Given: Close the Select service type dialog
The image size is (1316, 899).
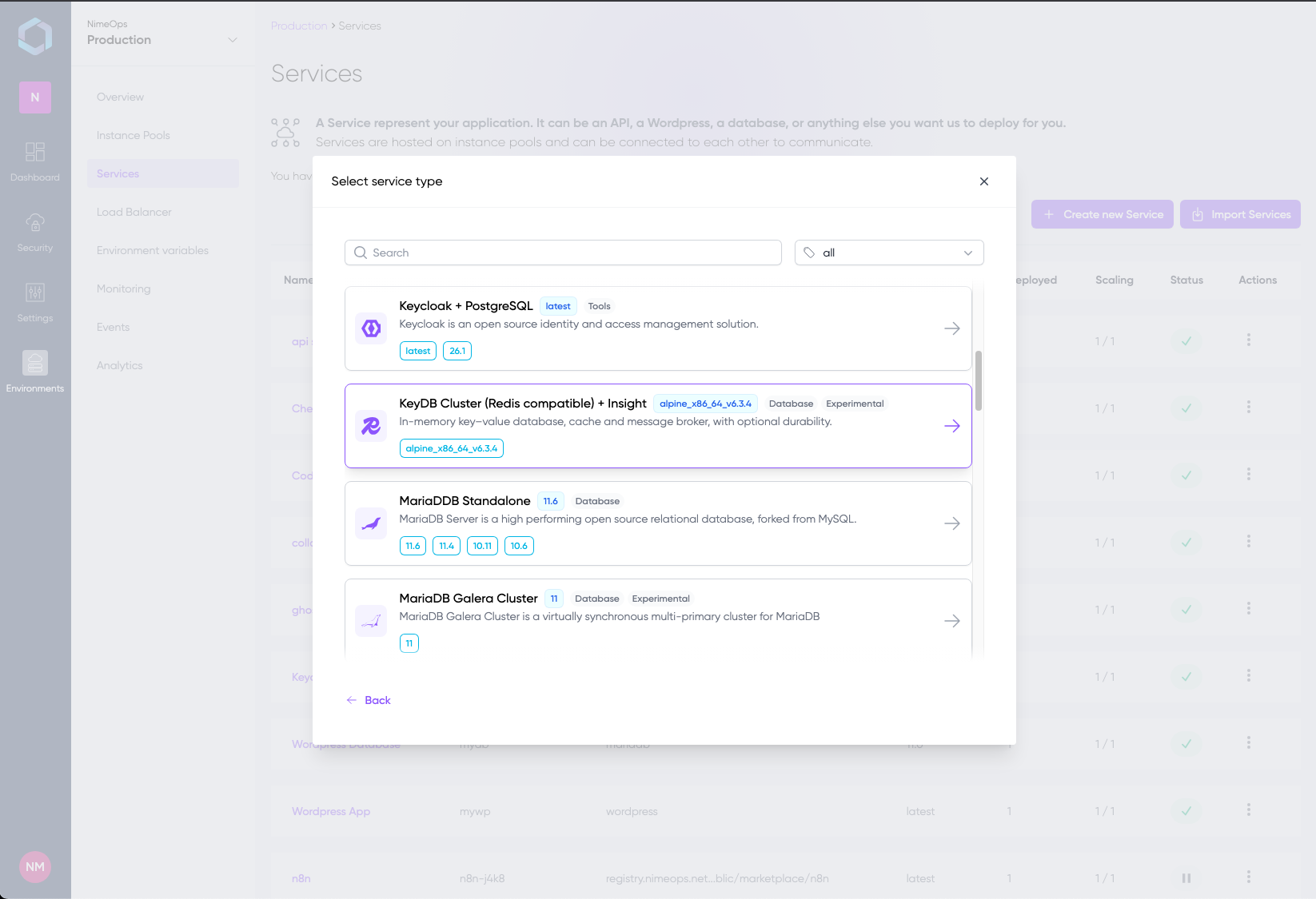Looking at the screenshot, I should click(984, 181).
